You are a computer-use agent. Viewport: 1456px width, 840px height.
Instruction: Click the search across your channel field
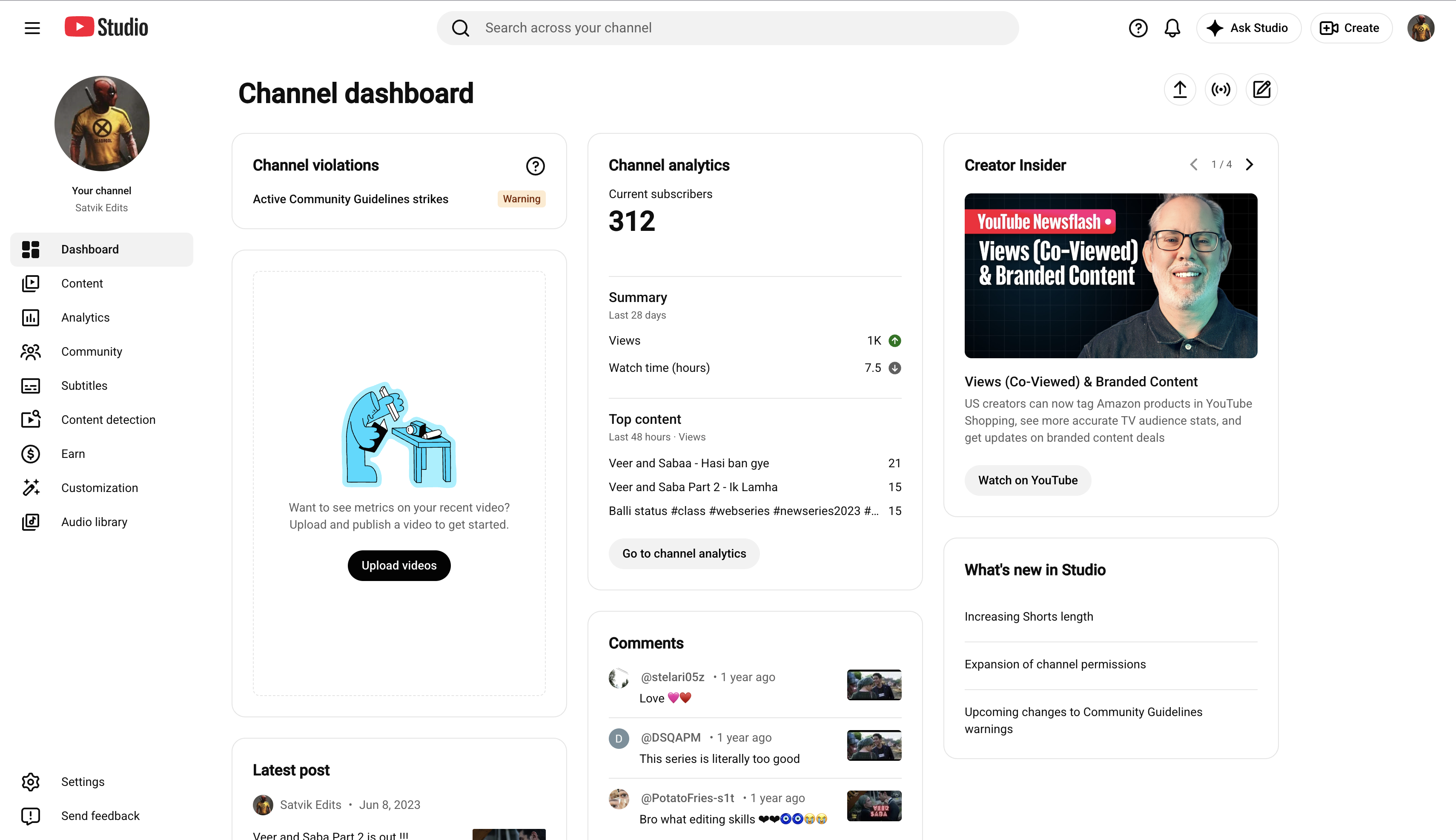pos(728,28)
